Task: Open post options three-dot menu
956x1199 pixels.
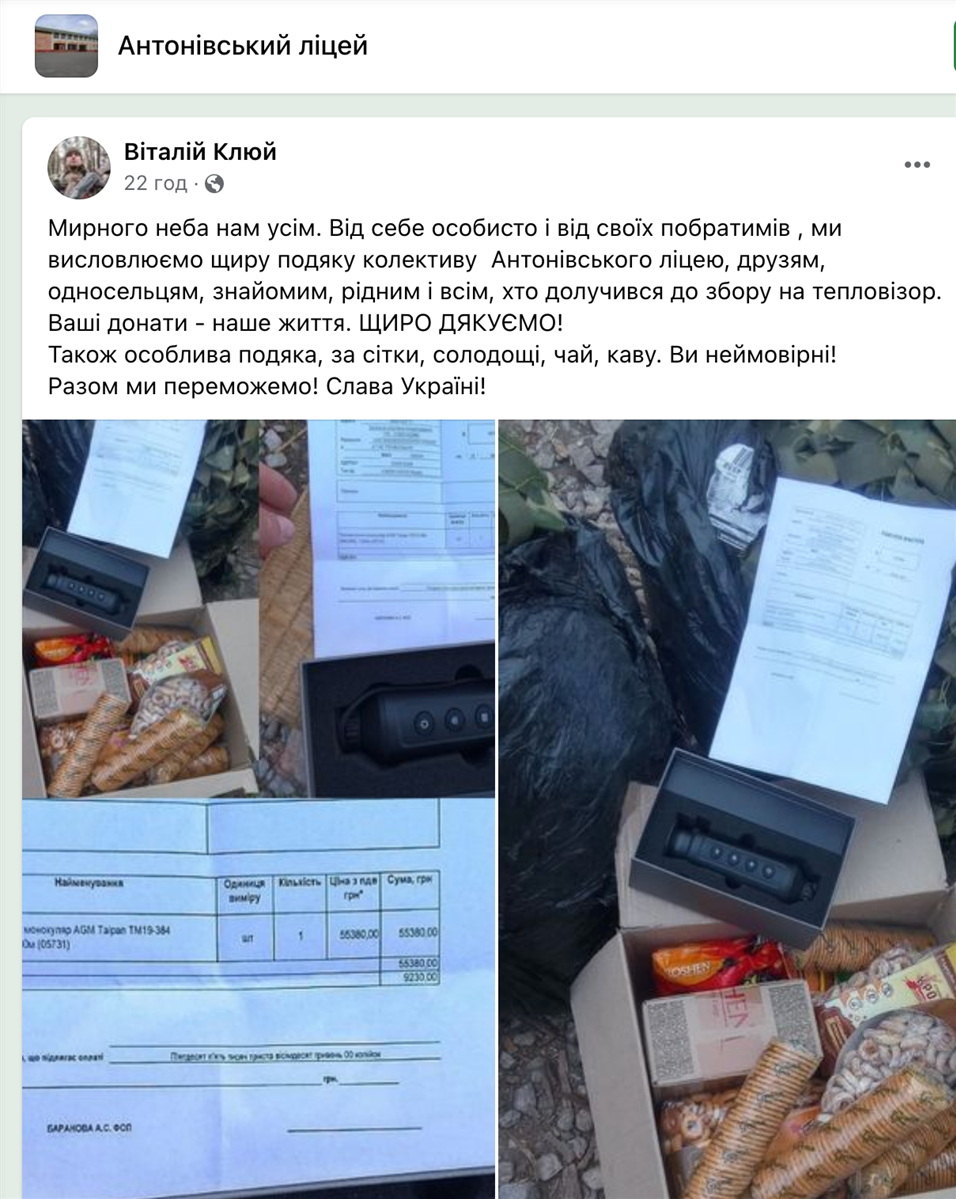Action: (916, 164)
